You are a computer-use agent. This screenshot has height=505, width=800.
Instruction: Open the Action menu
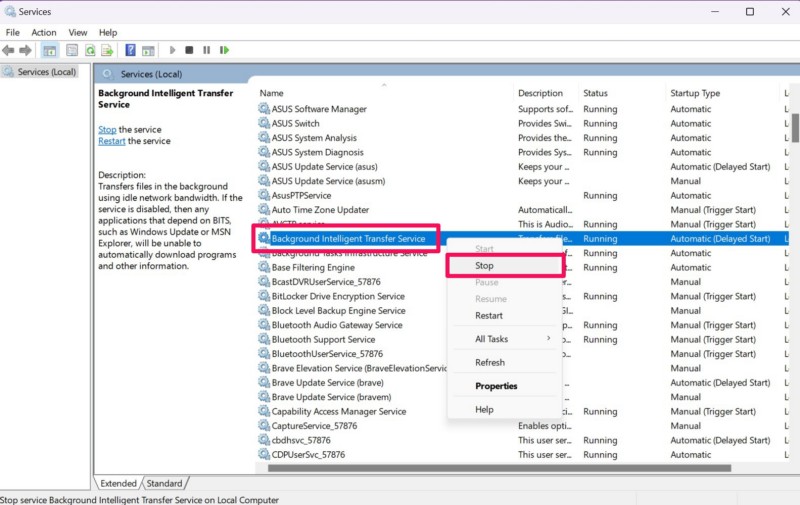(x=44, y=32)
